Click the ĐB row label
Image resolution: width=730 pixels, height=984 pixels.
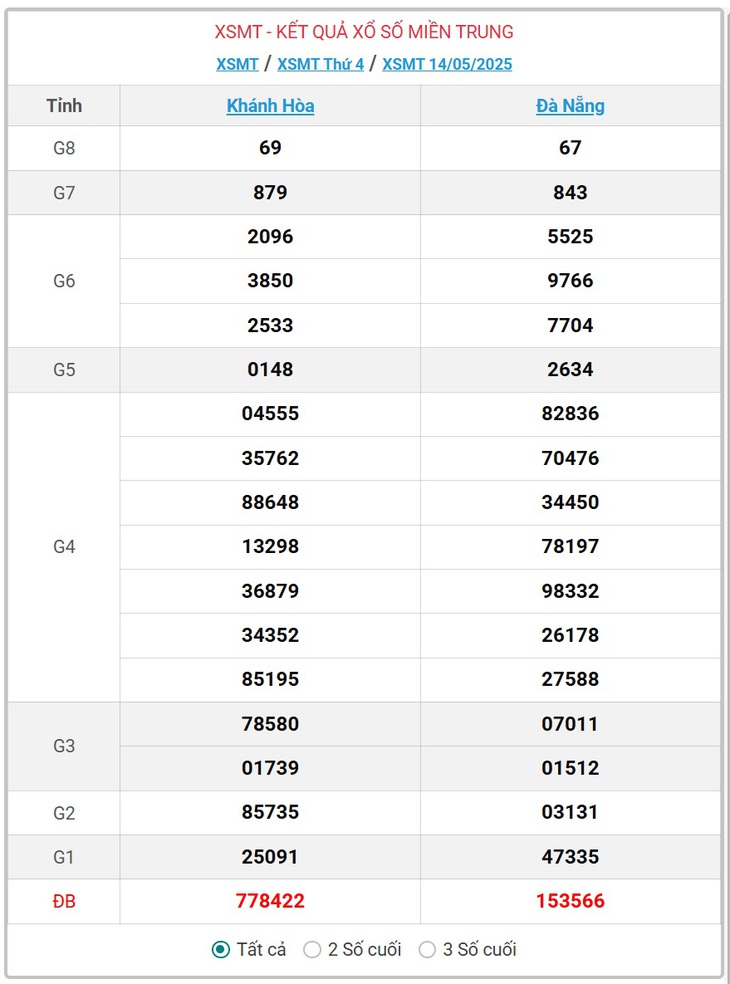click(64, 901)
